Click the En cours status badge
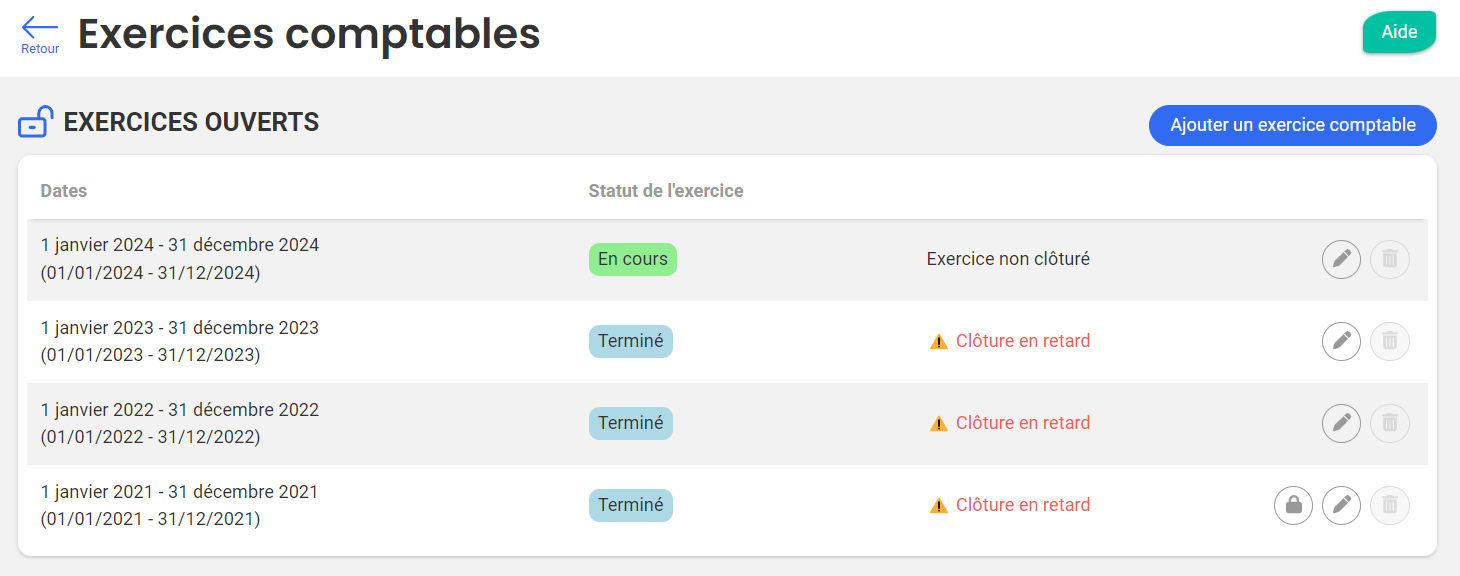This screenshot has height=576, width=1460. tap(632, 259)
